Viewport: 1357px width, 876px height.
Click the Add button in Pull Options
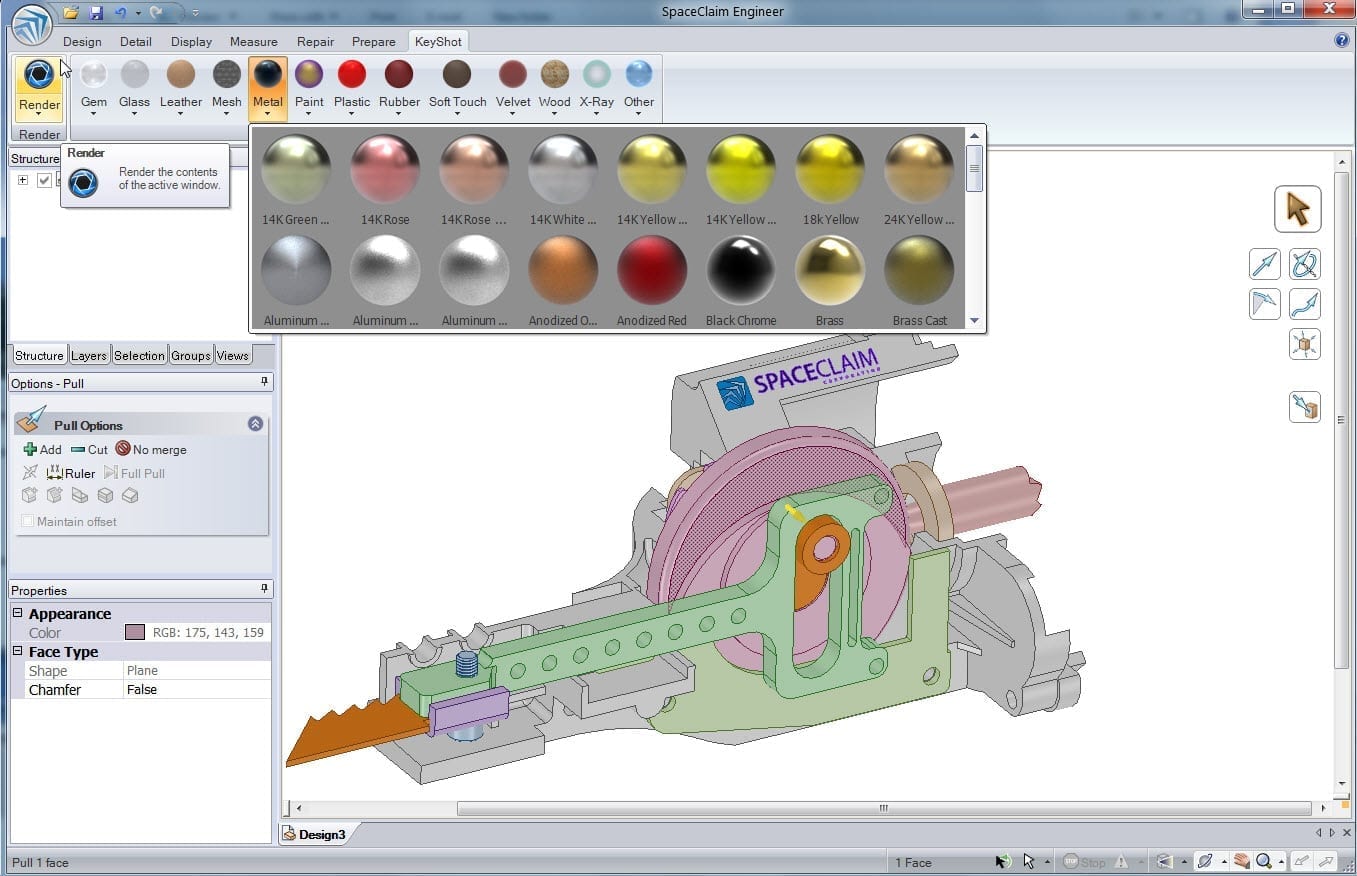(42, 449)
